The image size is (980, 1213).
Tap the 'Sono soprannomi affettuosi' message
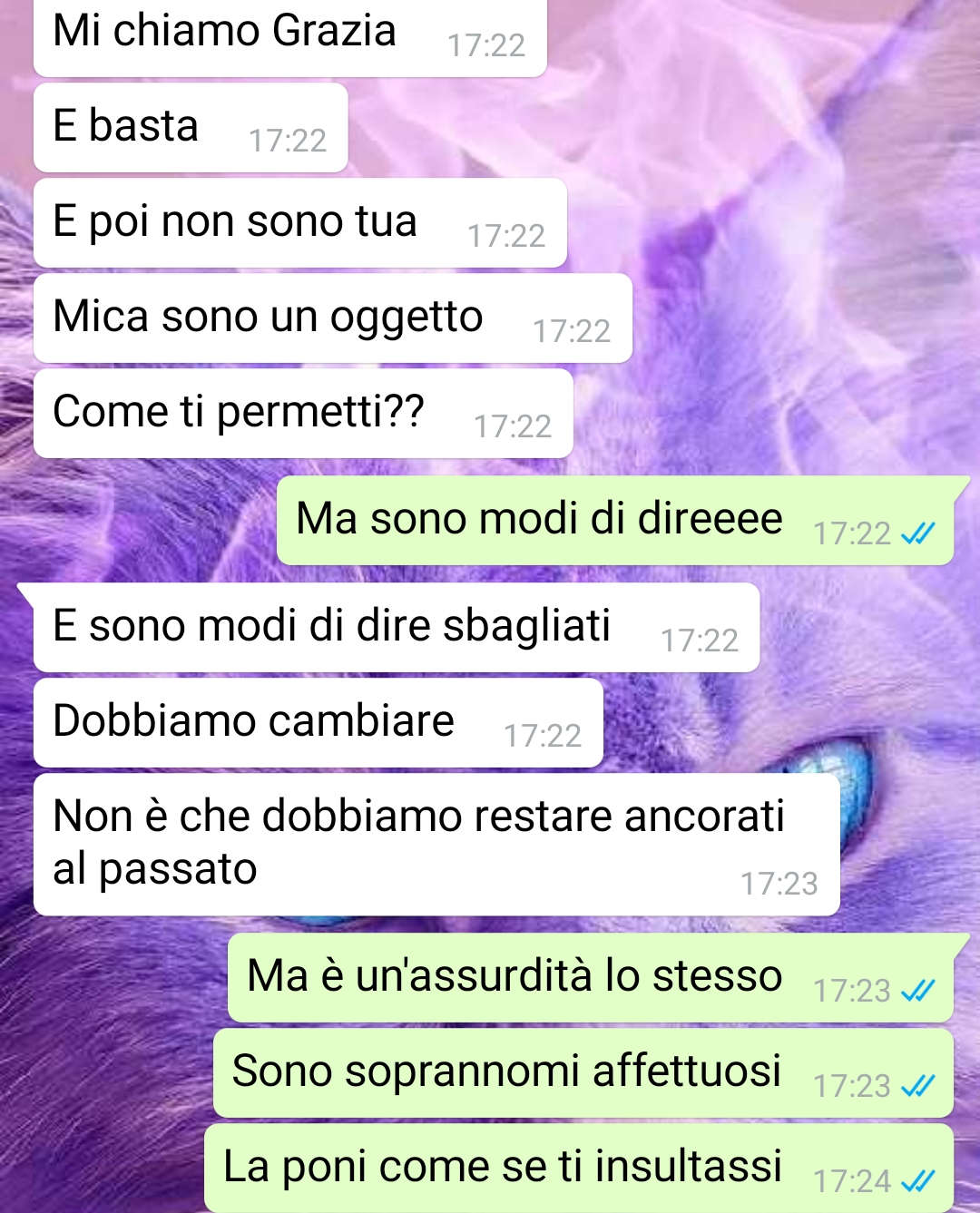click(583, 1073)
